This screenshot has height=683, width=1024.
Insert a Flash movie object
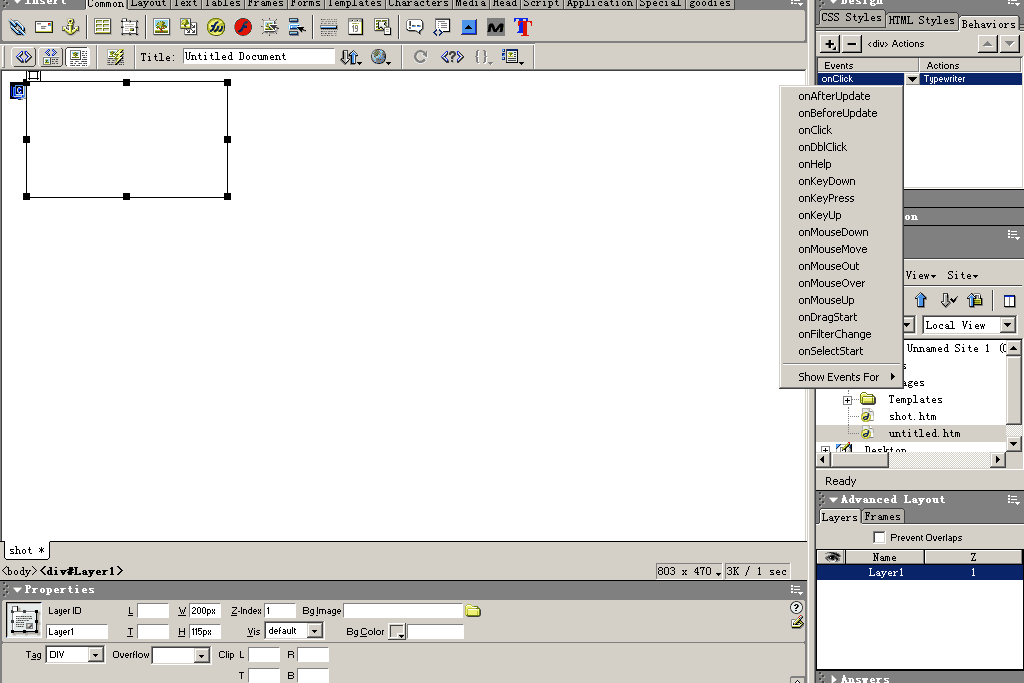(243, 27)
